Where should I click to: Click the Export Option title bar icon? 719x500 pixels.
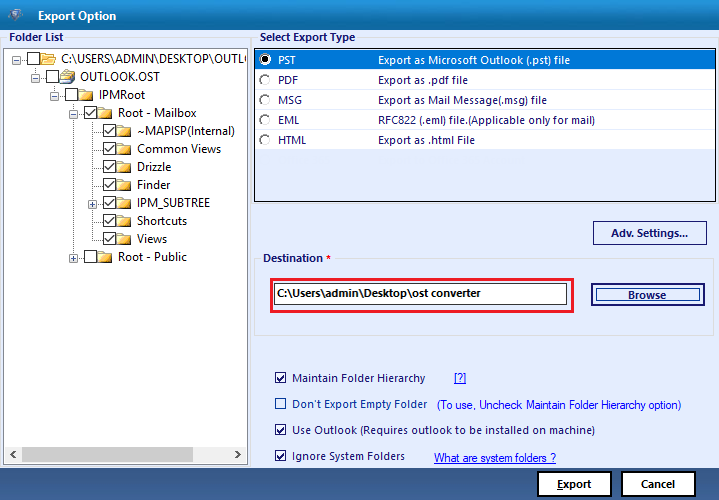[15, 15]
